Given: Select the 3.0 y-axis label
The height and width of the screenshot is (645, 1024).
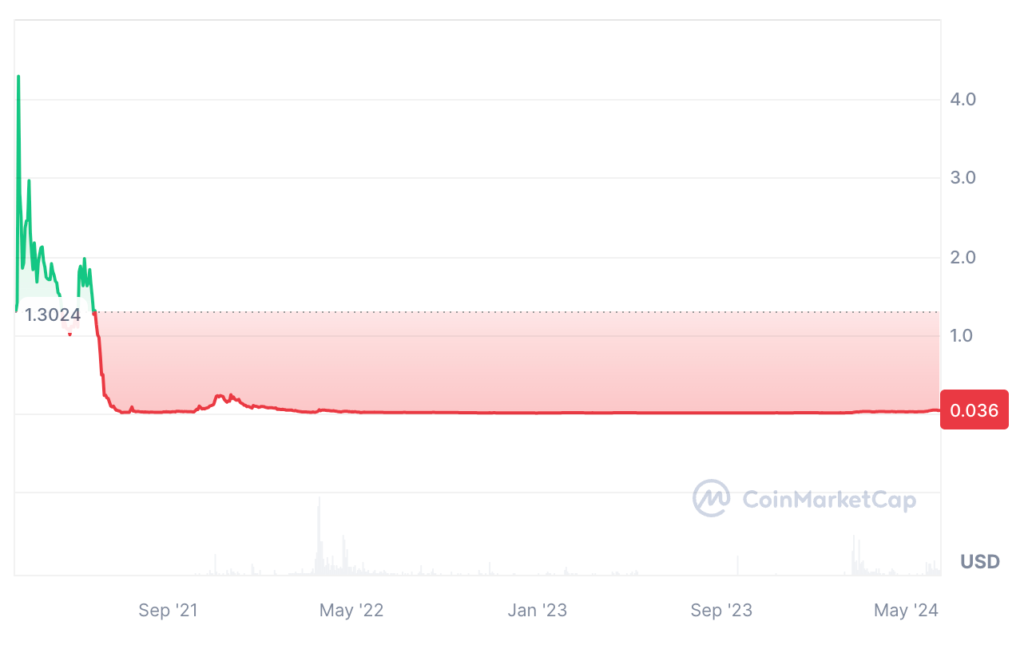Looking at the screenshot, I should 962,178.
